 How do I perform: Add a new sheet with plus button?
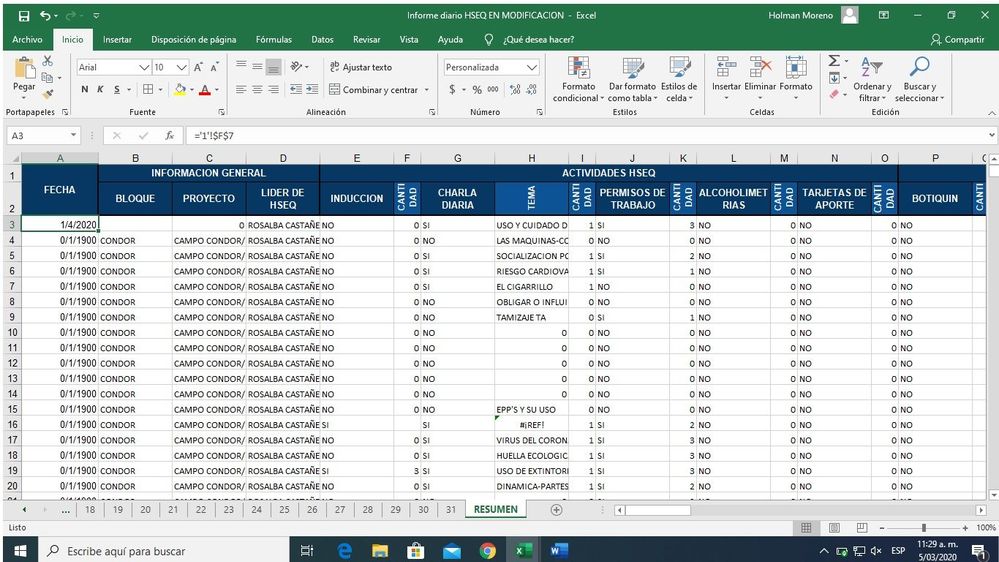coord(556,510)
